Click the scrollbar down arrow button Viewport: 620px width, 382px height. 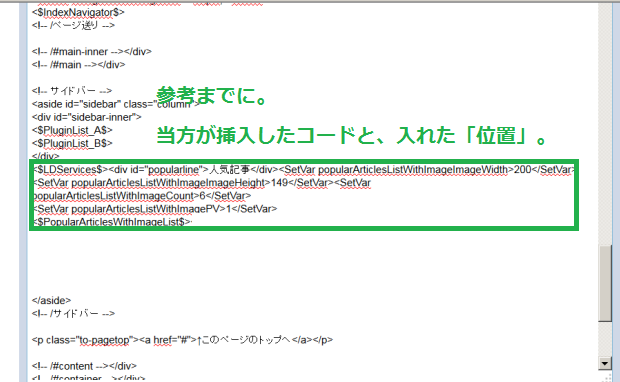[x=605, y=363]
